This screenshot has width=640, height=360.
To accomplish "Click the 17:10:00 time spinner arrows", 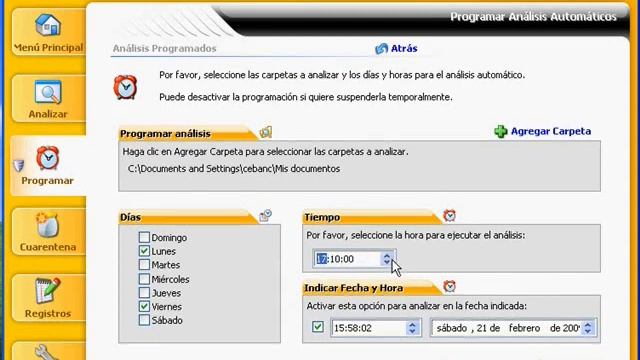I will point(387,259).
